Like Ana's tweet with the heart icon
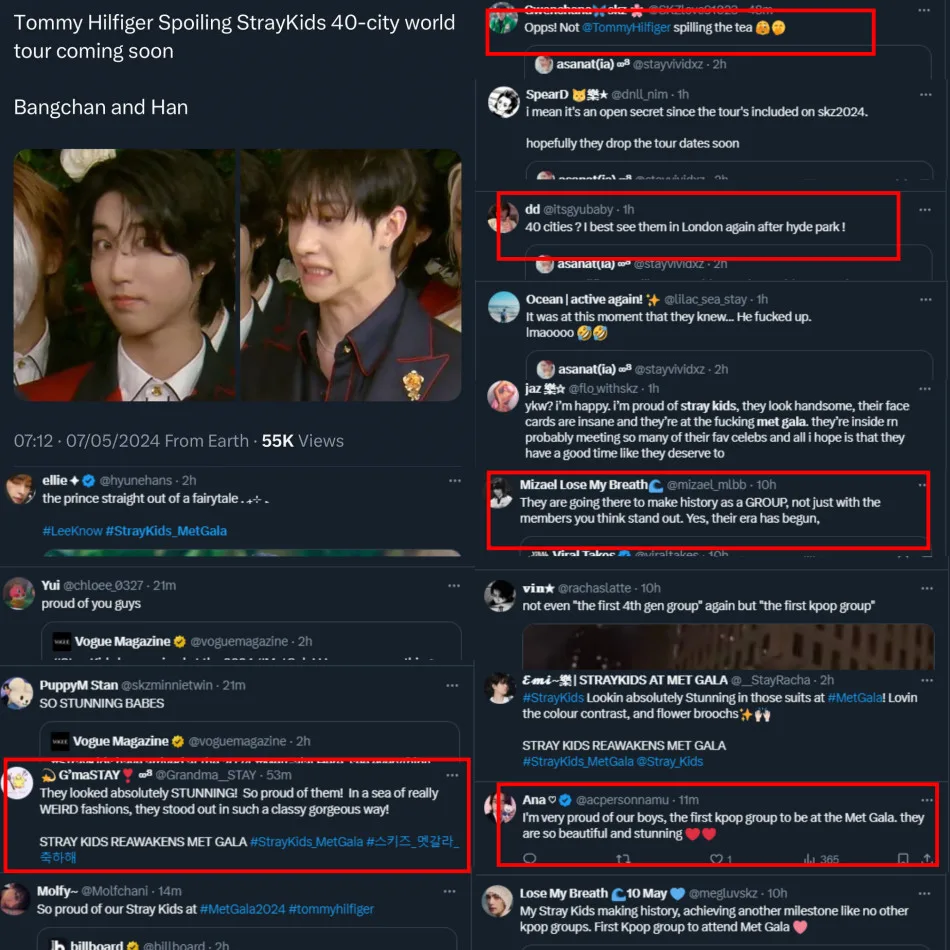The width and height of the screenshot is (950, 950). point(716,859)
